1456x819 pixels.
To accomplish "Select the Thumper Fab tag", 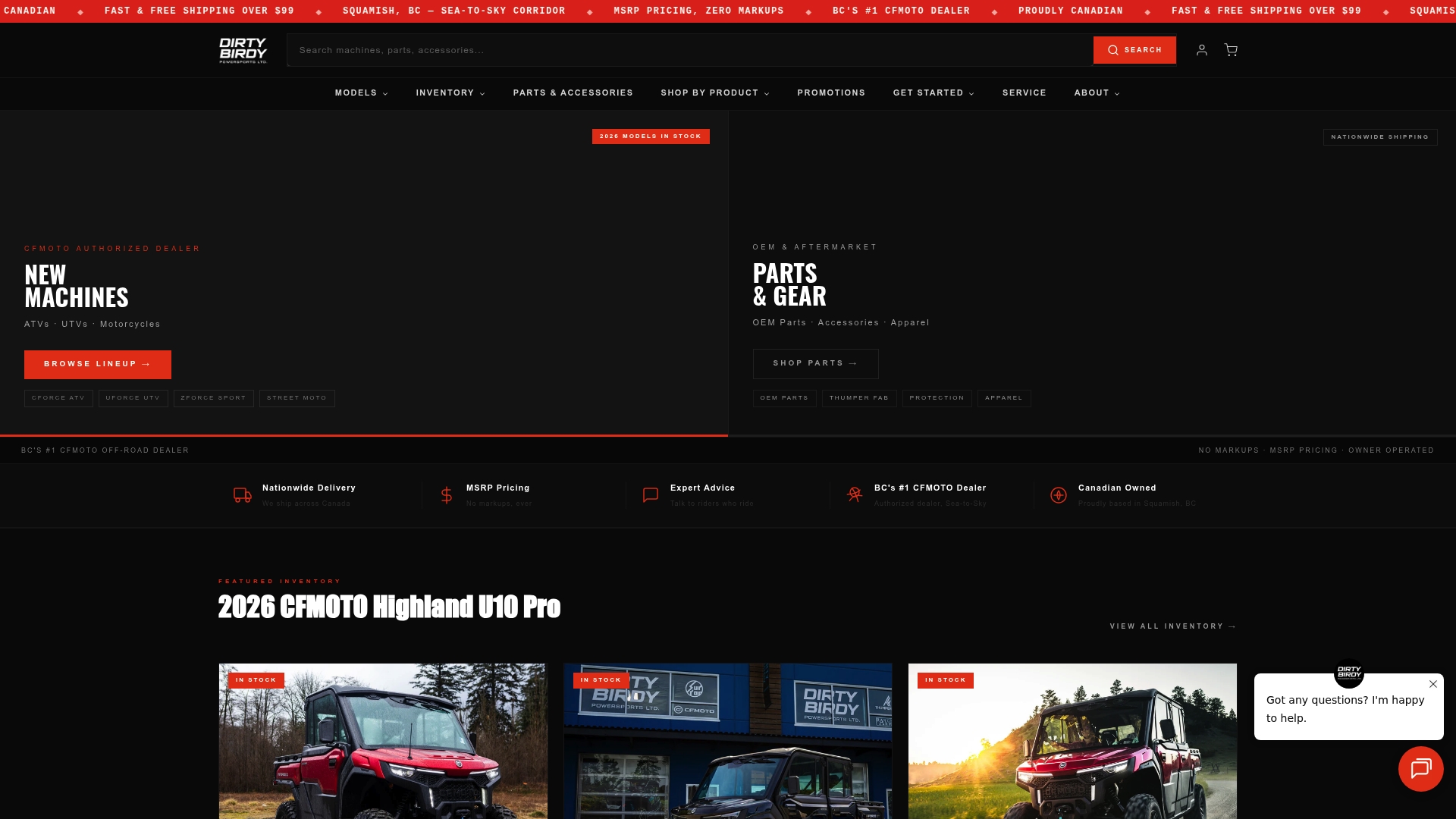I will coord(859,398).
